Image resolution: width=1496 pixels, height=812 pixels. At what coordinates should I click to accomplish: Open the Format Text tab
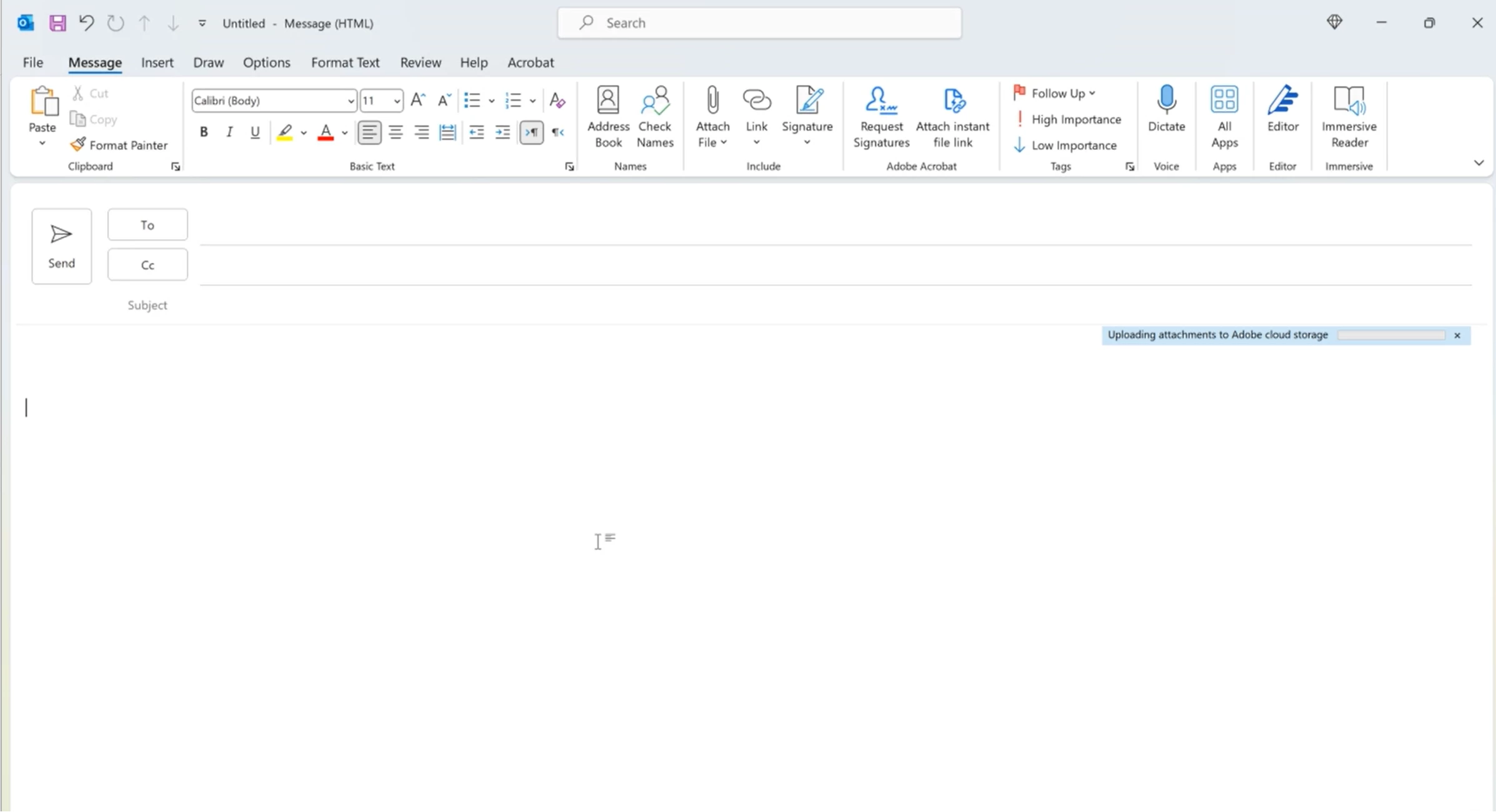point(345,62)
